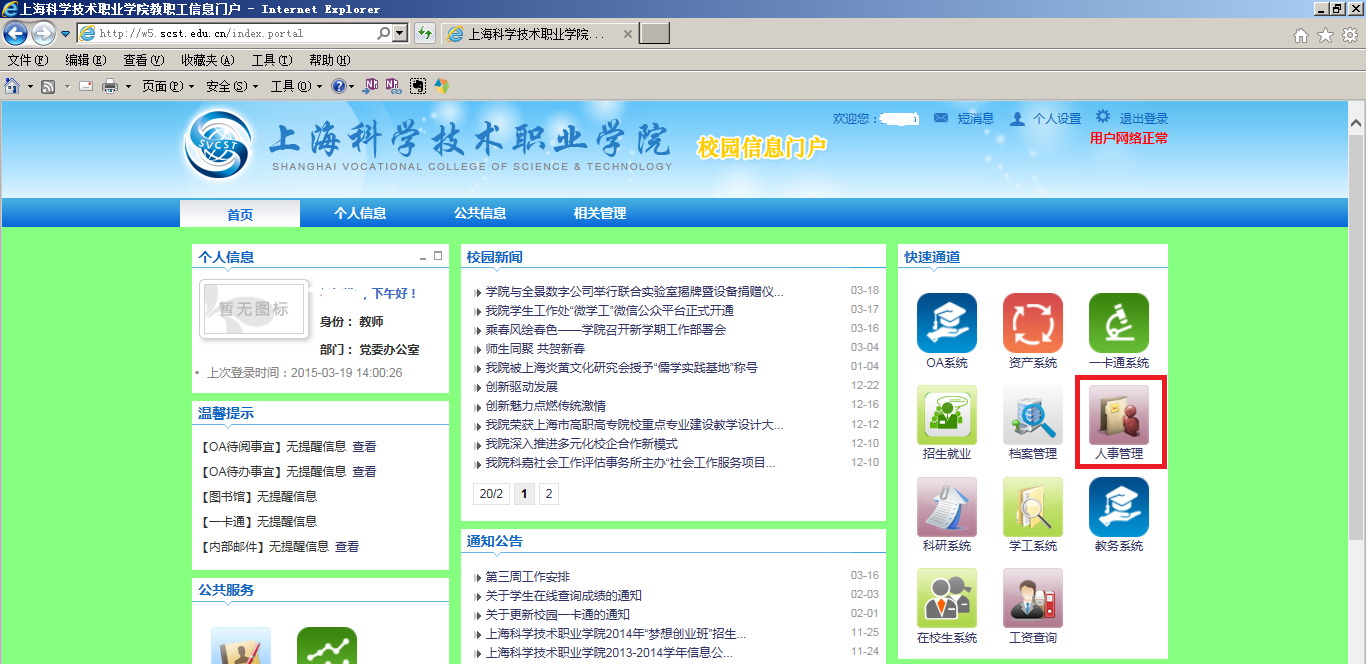Open the 科研系统 icon
Image resolution: width=1366 pixels, height=664 pixels.
pyautogui.click(x=946, y=507)
